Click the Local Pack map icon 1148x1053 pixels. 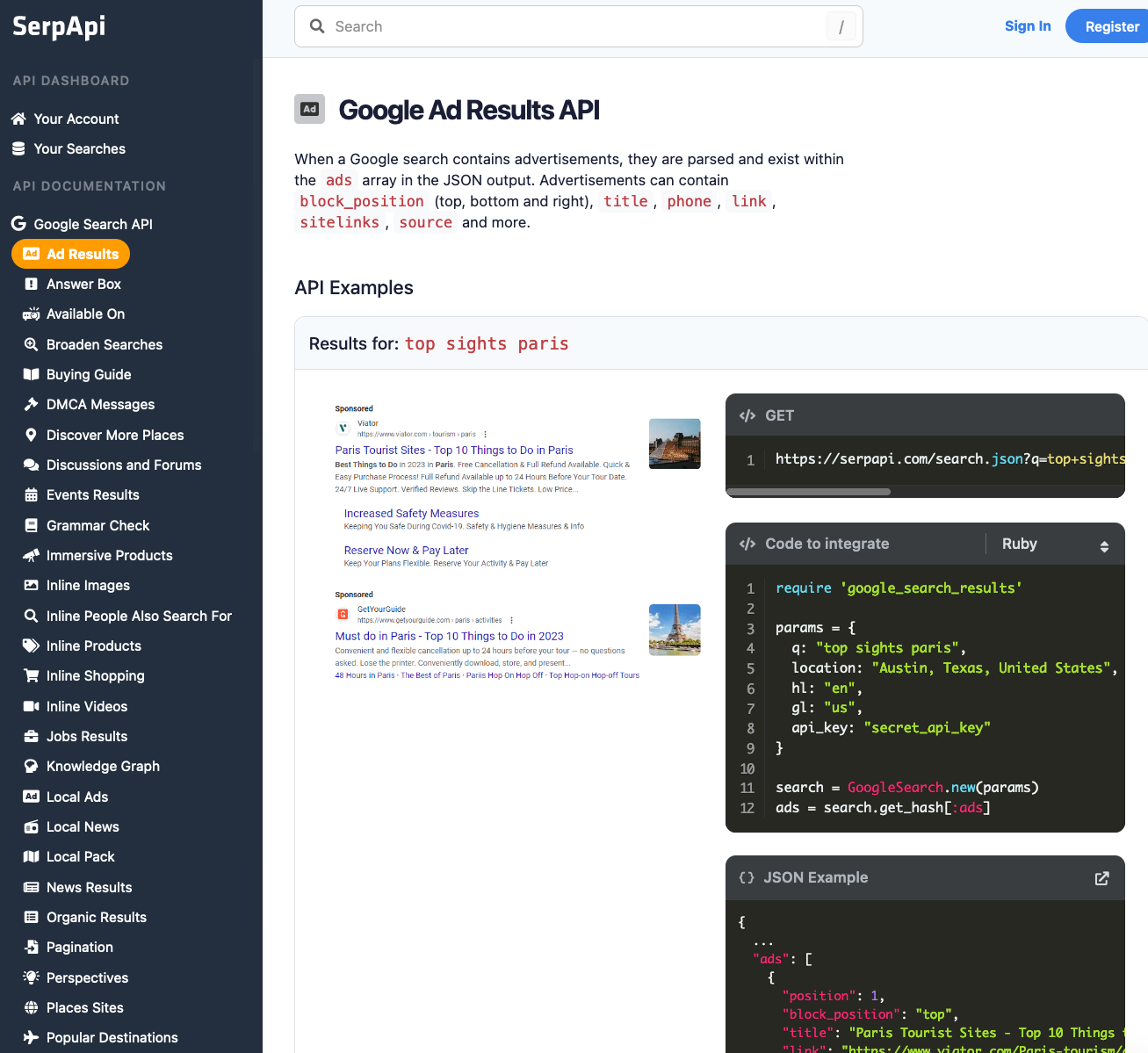coord(31,856)
